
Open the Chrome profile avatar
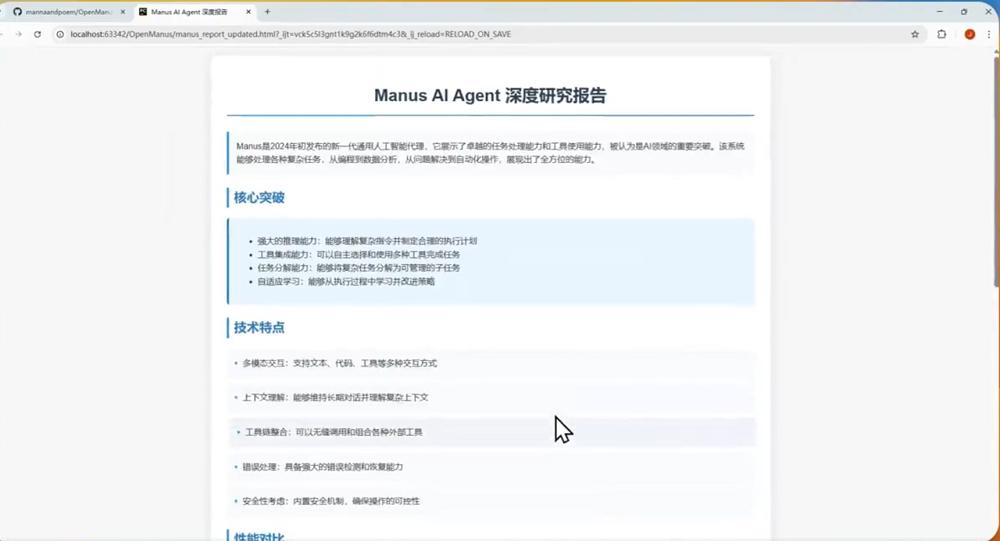point(969,34)
